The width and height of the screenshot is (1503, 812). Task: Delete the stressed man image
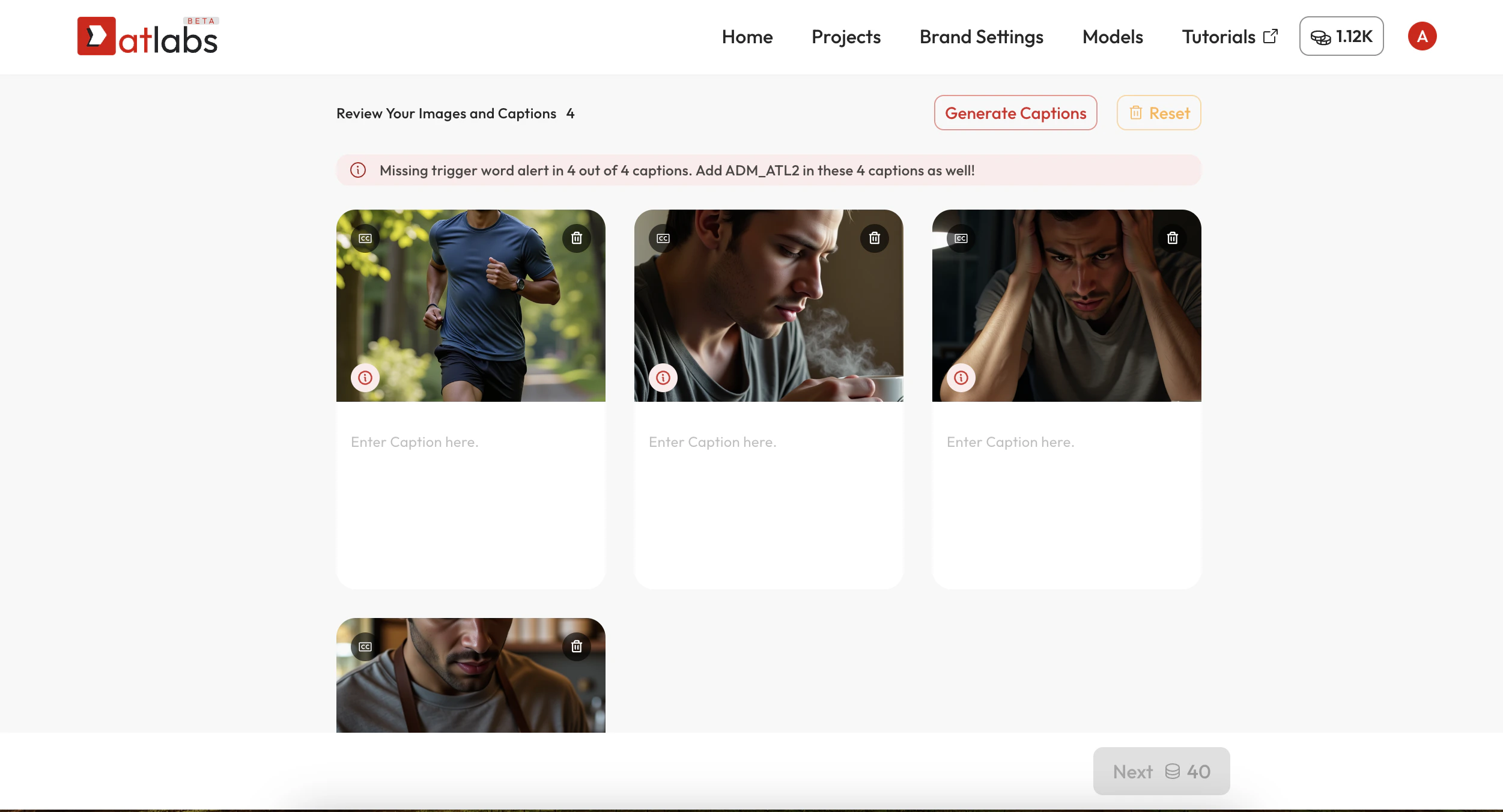(1173, 238)
